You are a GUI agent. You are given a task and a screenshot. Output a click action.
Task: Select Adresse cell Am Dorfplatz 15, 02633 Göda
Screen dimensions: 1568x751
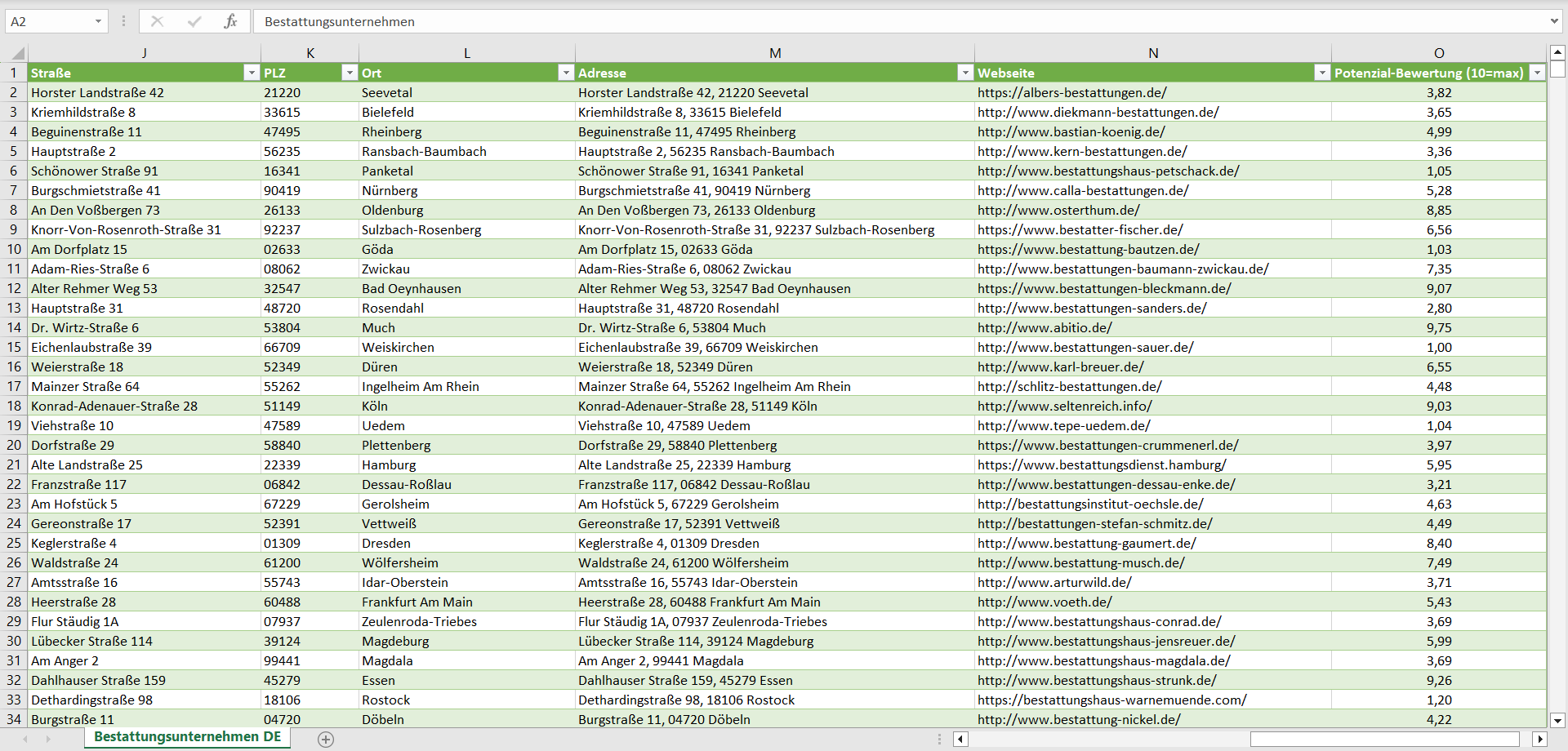click(775, 249)
